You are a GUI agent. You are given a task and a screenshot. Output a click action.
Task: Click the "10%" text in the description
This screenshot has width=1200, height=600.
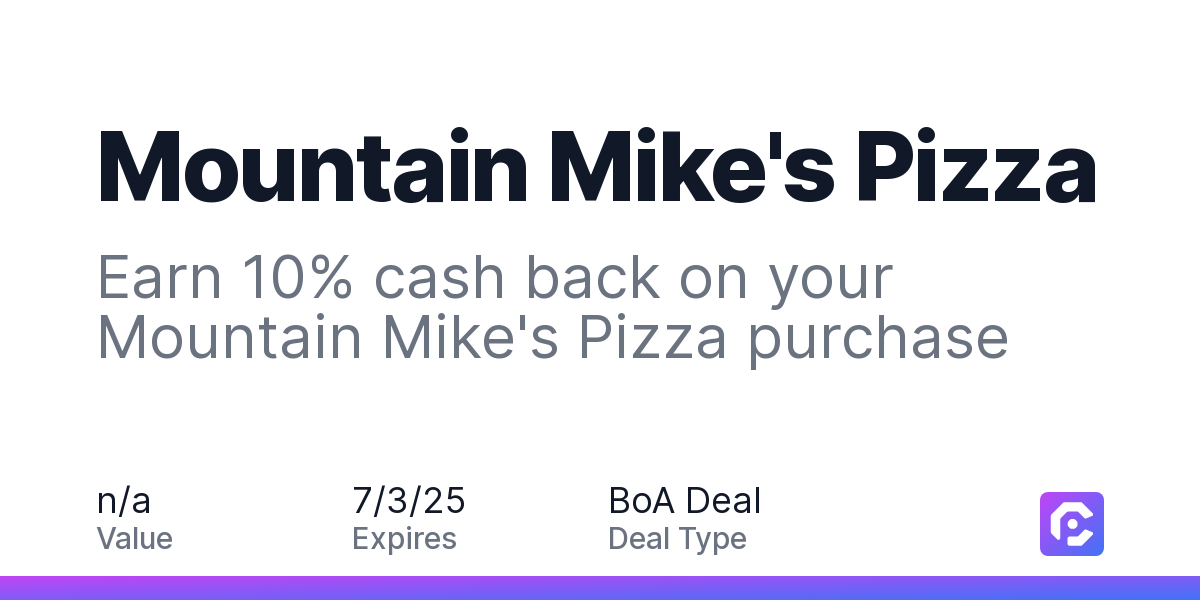pyautogui.click(x=294, y=277)
